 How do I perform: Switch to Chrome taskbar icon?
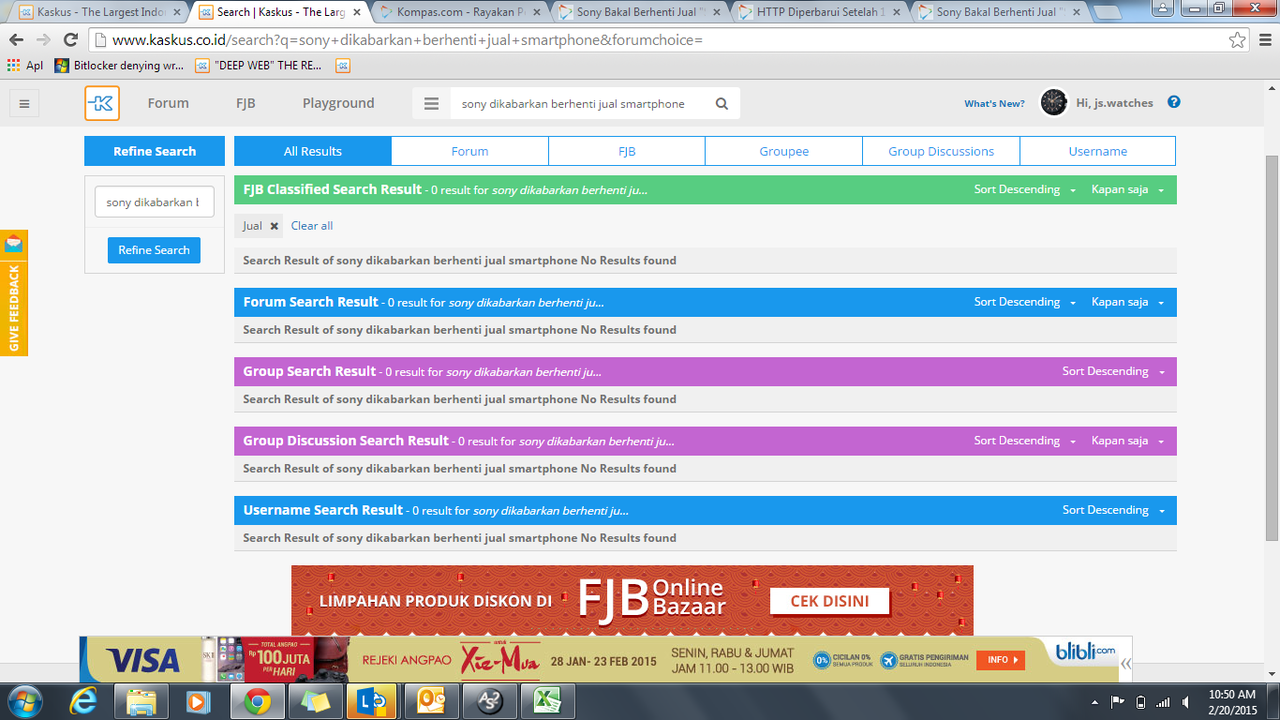(257, 701)
